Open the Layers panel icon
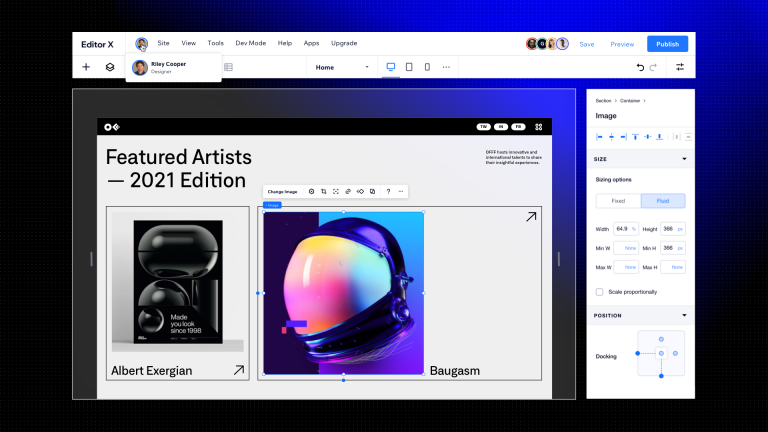The height and width of the screenshot is (432, 768). coord(110,67)
